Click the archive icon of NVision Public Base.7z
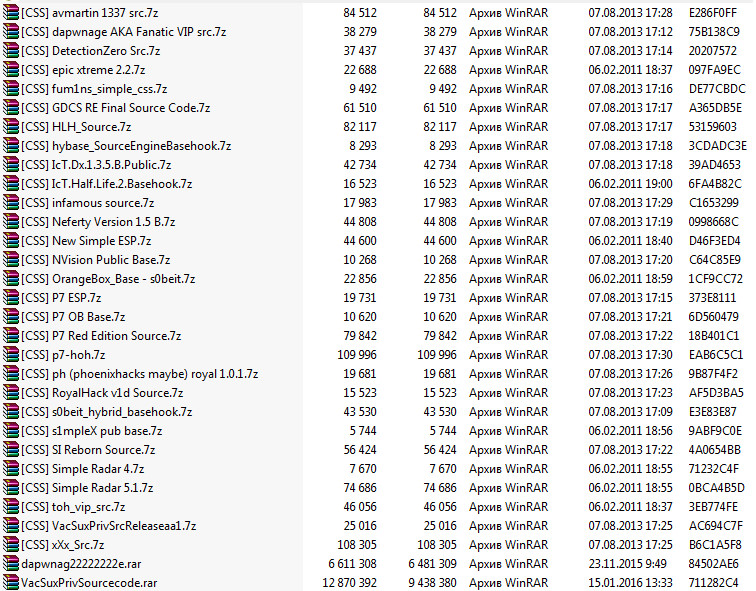This screenshot has width=756, height=591. point(11,260)
